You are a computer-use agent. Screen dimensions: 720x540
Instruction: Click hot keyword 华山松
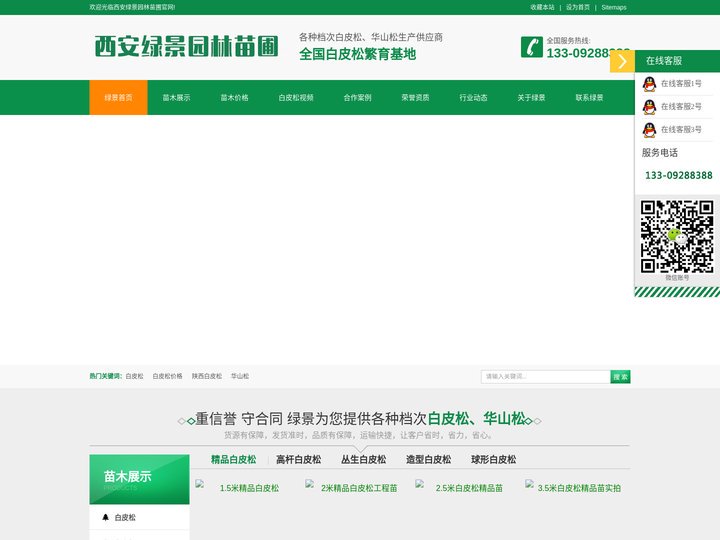(x=240, y=376)
